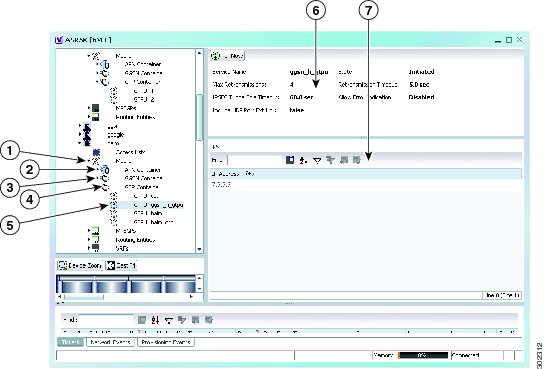Click export icon in the tickets pane toolbar
Viewport: 545px width, 369px height.
[142, 320]
